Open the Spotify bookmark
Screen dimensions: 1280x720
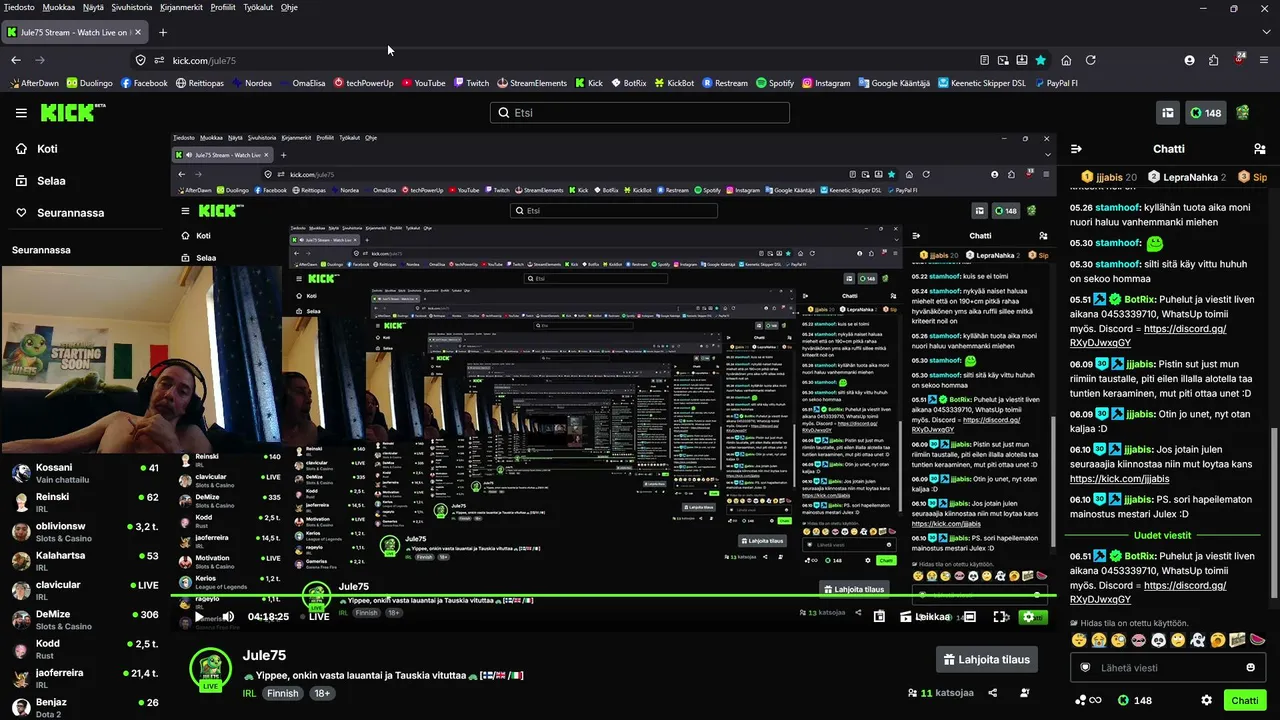[775, 83]
